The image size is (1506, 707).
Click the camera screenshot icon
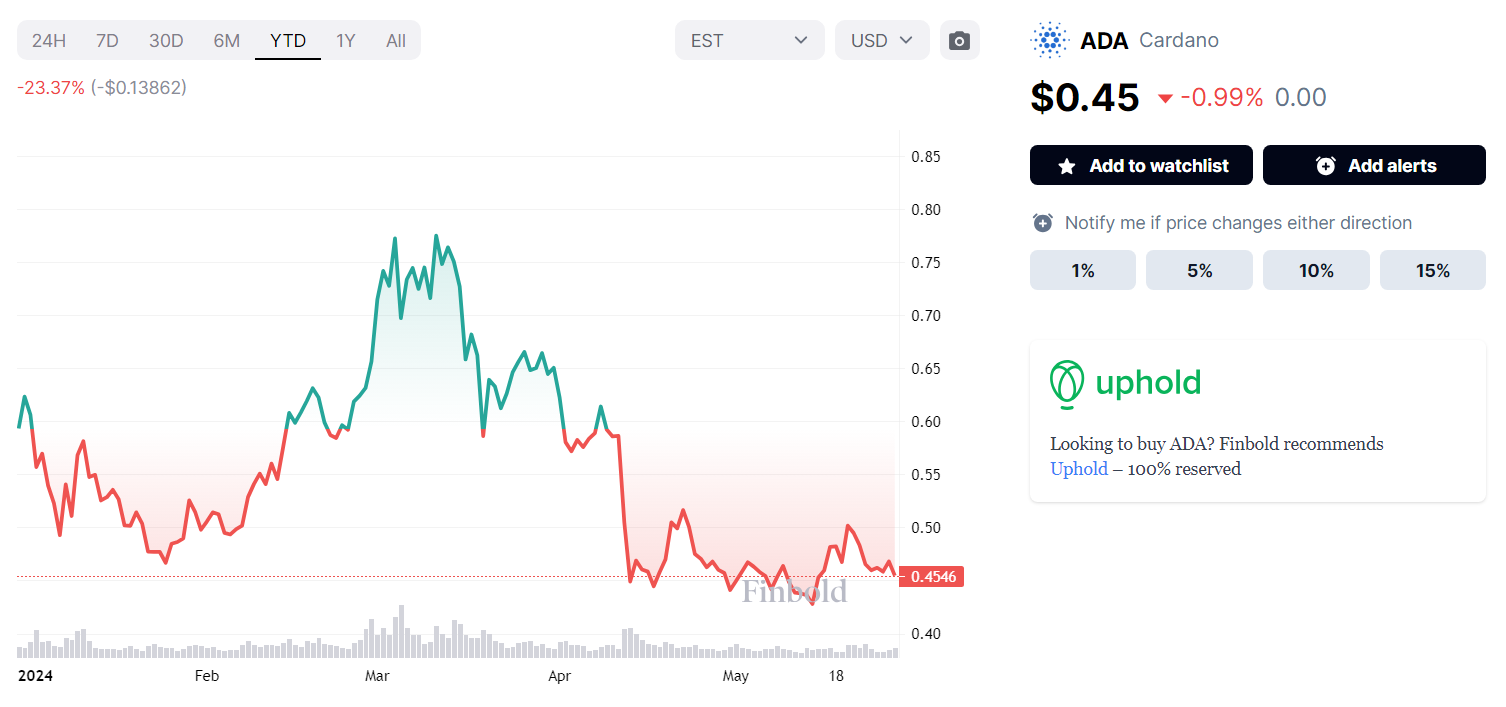959,41
